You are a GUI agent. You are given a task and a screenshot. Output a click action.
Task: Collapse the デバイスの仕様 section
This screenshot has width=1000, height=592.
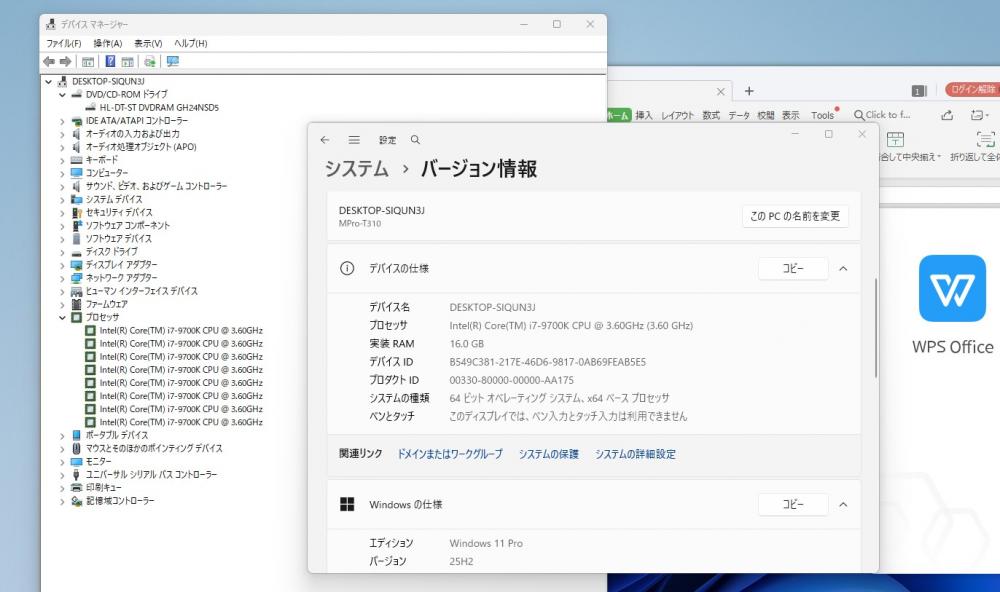[x=843, y=269]
